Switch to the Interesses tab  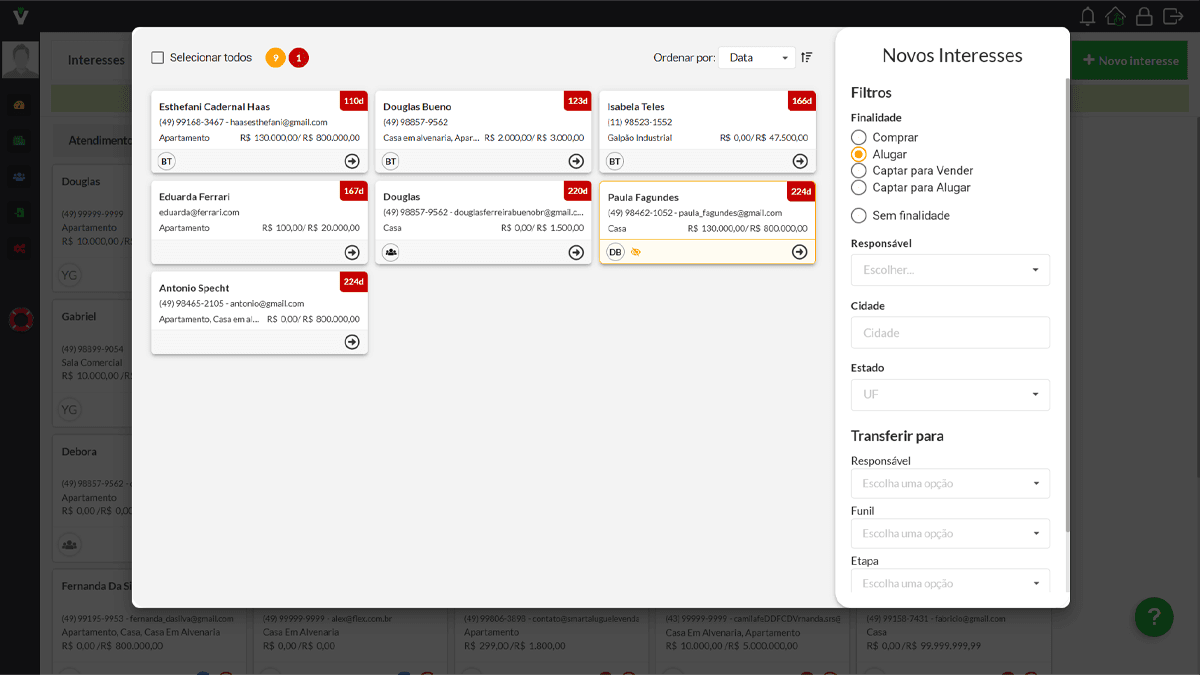click(95, 60)
